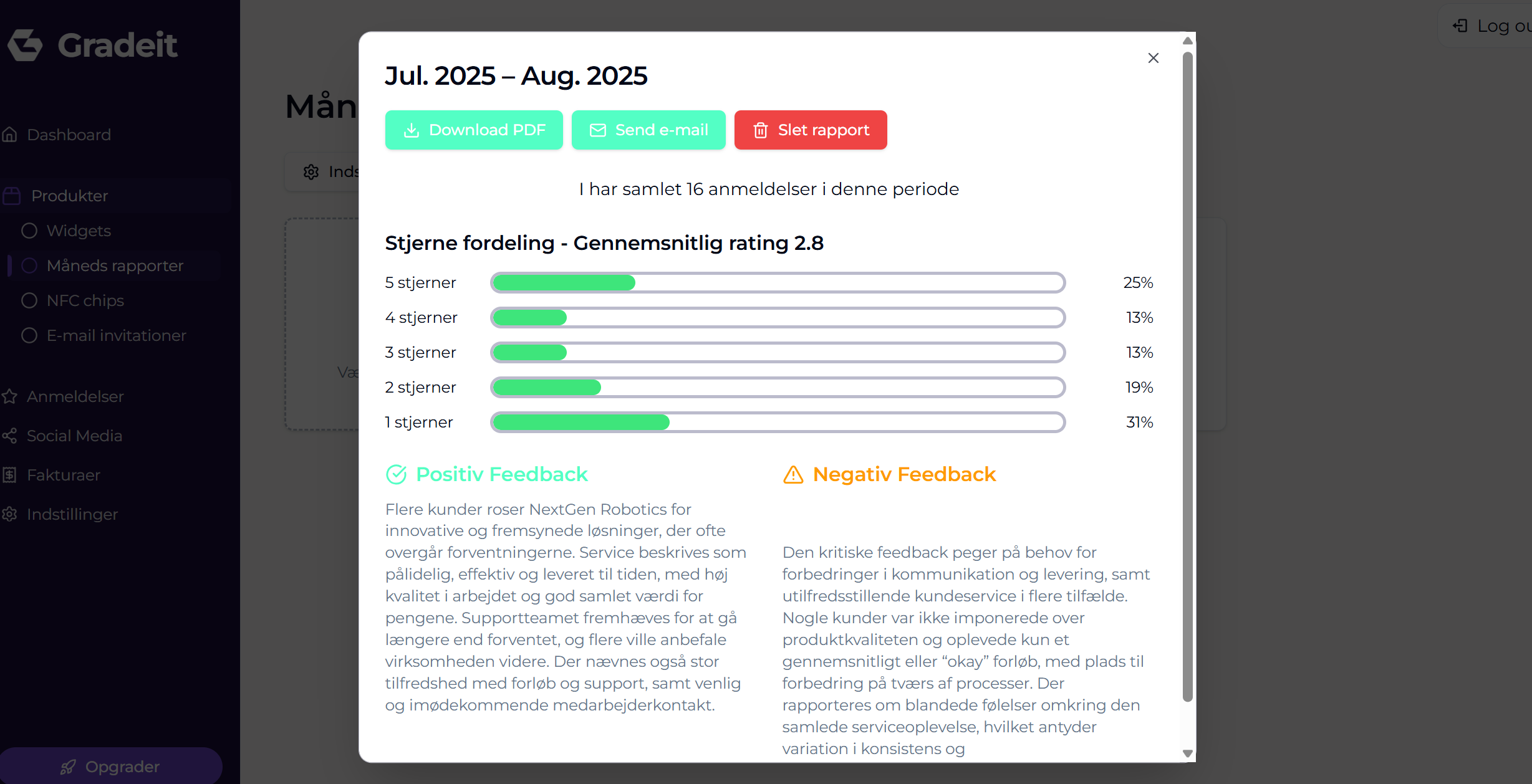This screenshot has width=1532, height=784.
Task: Click the Gradeit logo icon
Action: pyautogui.click(x=25, y=45)
